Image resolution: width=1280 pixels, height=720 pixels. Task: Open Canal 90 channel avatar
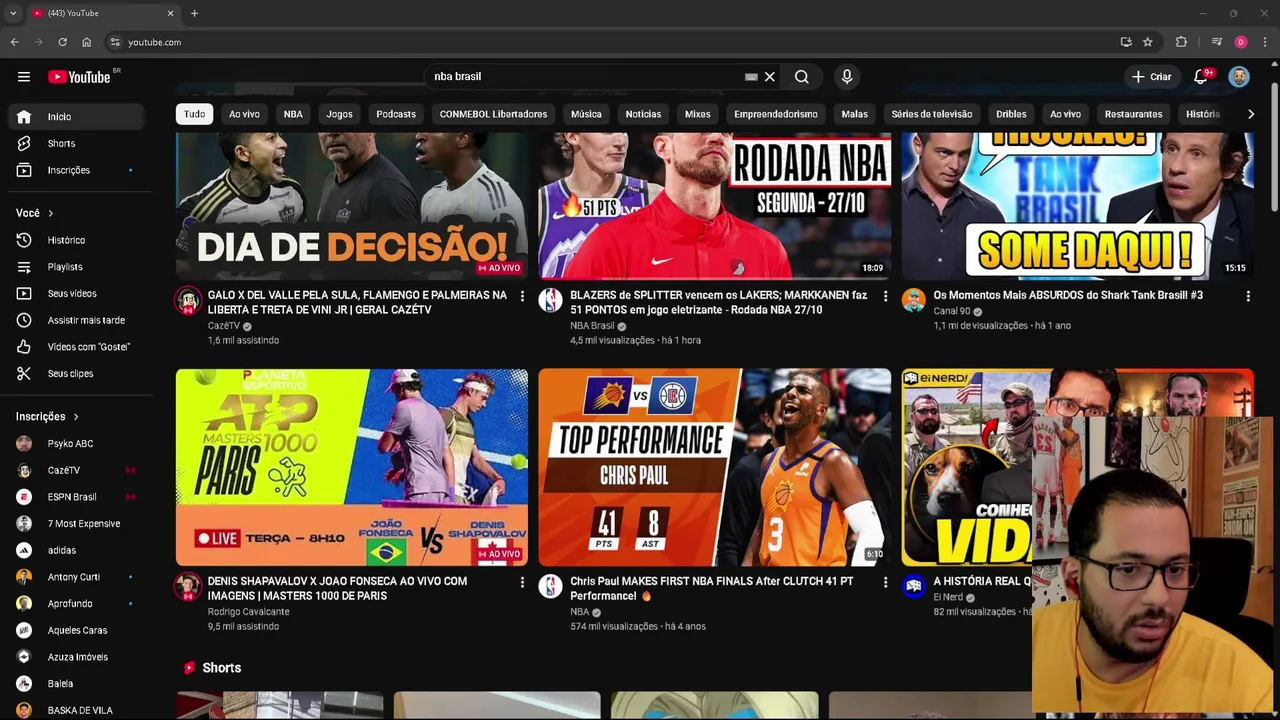tap(914, 300)
